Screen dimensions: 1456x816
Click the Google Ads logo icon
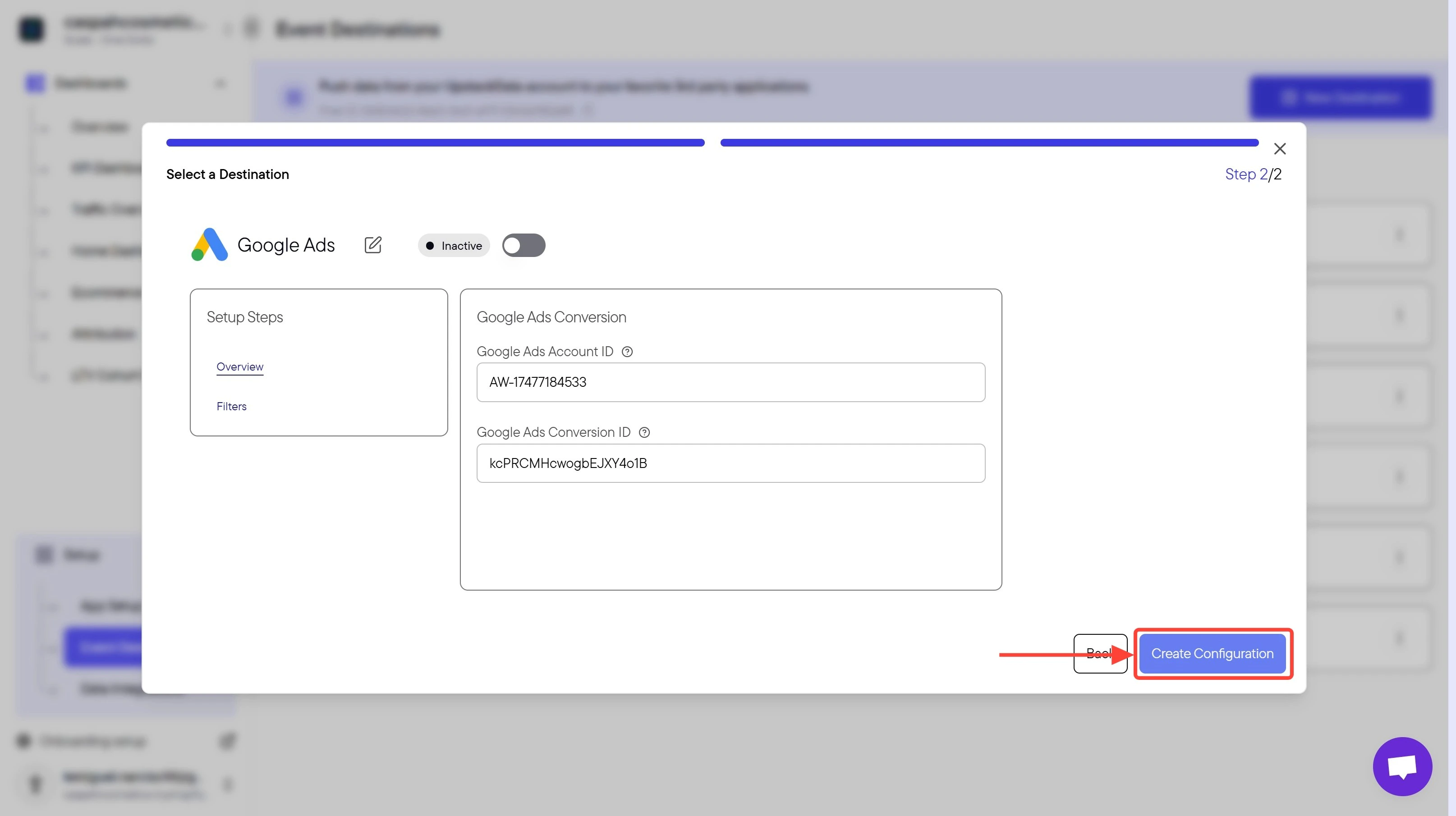pyautogui.click(x=210, y=245)
